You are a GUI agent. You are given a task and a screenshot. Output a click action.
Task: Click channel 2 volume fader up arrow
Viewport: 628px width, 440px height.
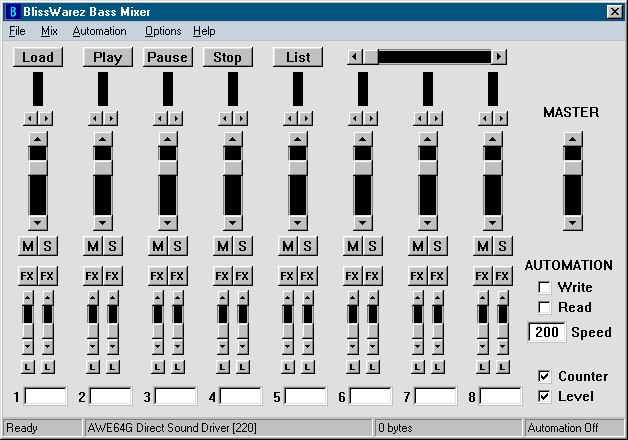103,139
